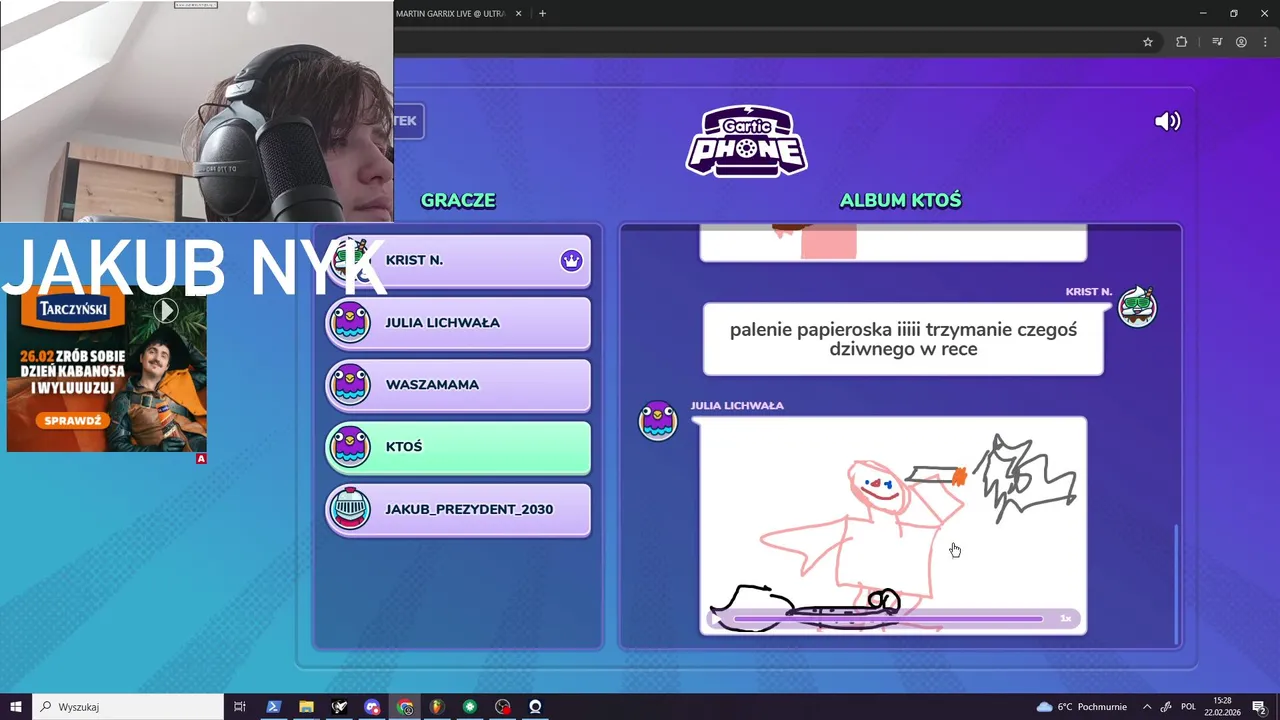
Task: Open the clock showing 15:28
Action: coord(1222,707)
